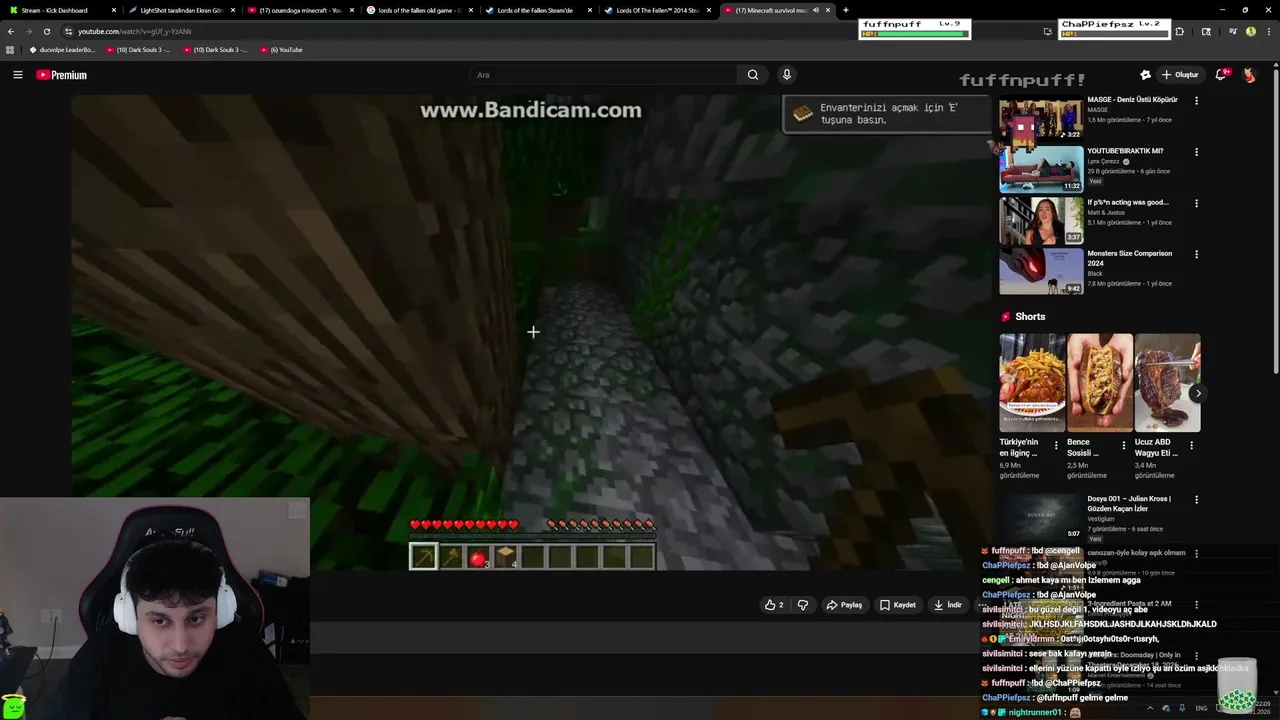Open the Türkiye'nin en ilginç short thumbnail
Image resolution: width=1280 pixels, height=720 pixels.
coord(1032,383)
